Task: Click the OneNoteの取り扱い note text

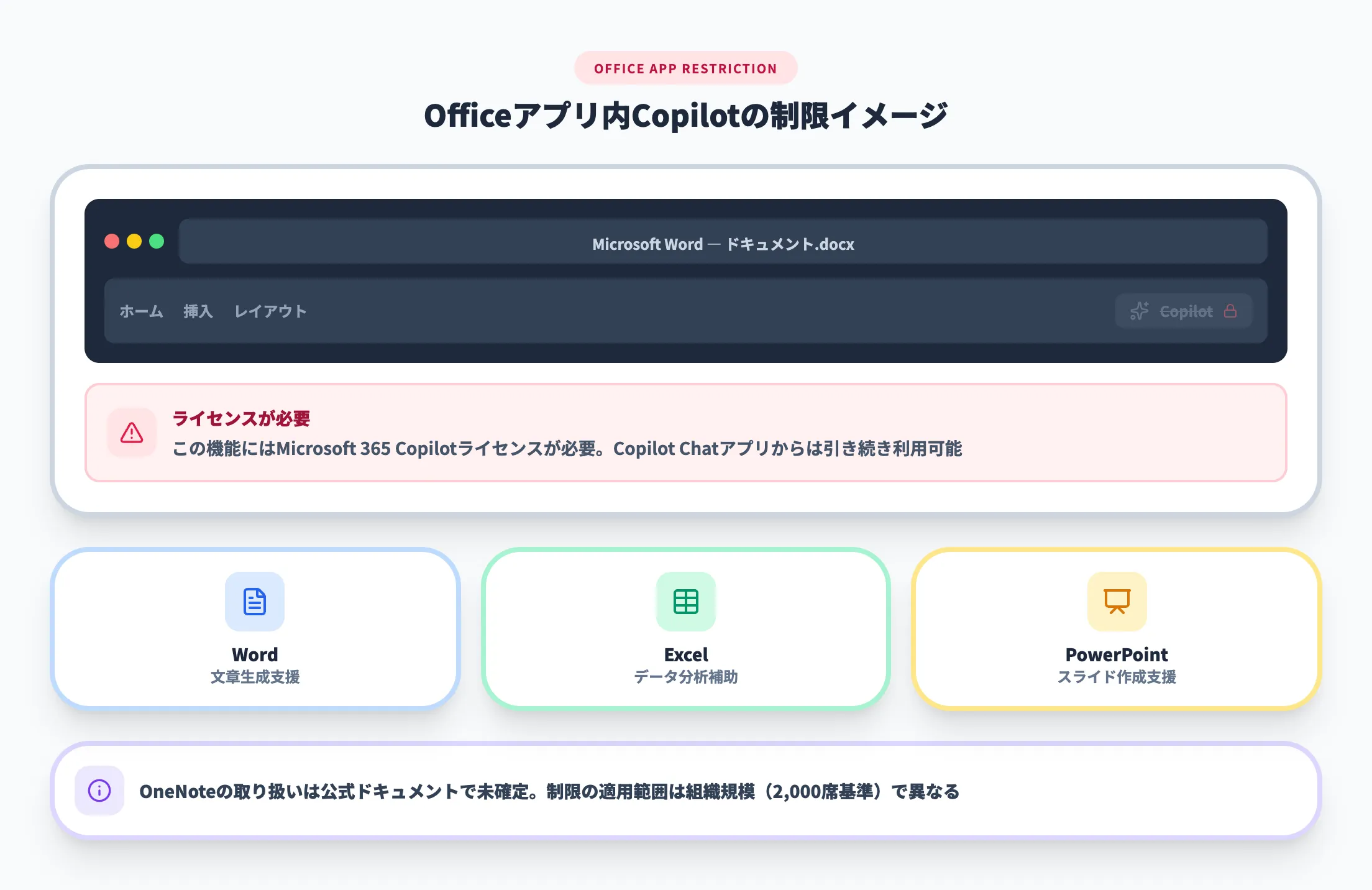Action: pos(549,791)
